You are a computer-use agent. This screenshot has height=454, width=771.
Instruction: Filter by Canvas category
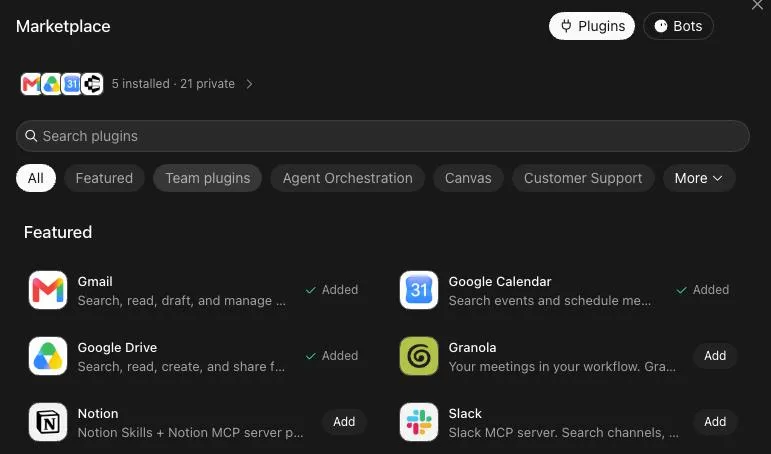click(x=468, y=178)
